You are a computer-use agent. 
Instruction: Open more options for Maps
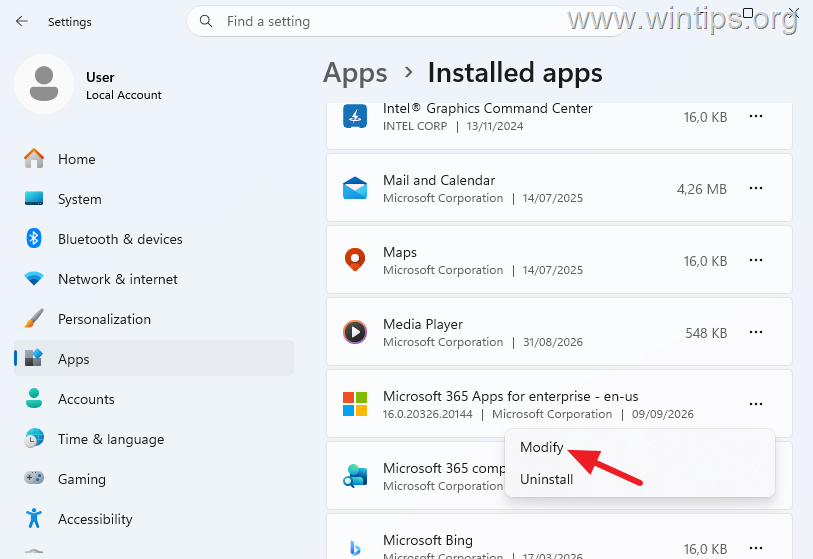click(x=756, y=260)
